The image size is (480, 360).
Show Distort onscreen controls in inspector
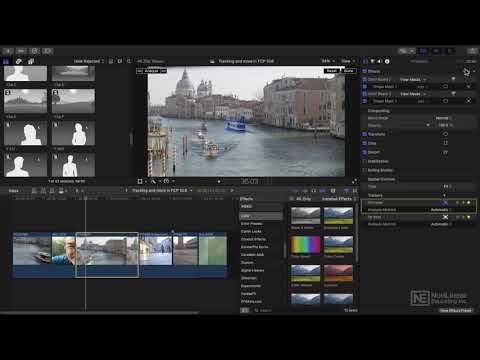click(x=445, y=152)
